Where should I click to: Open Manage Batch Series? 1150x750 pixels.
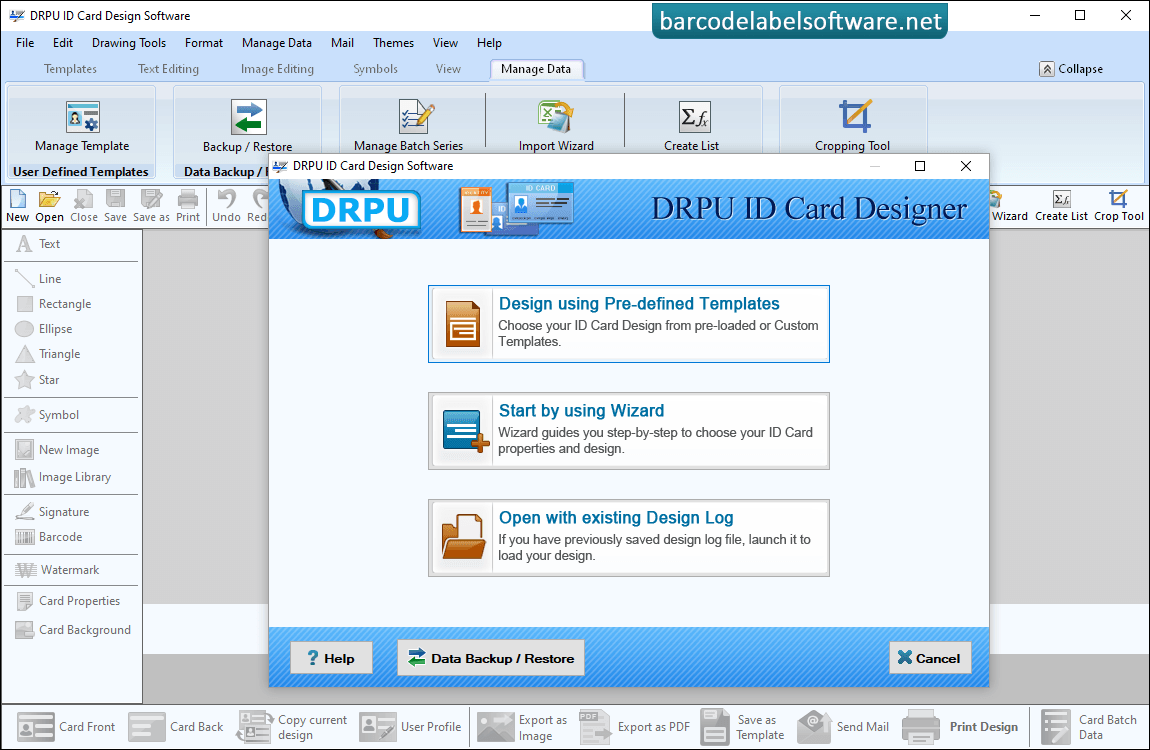[x=409, y=126]
